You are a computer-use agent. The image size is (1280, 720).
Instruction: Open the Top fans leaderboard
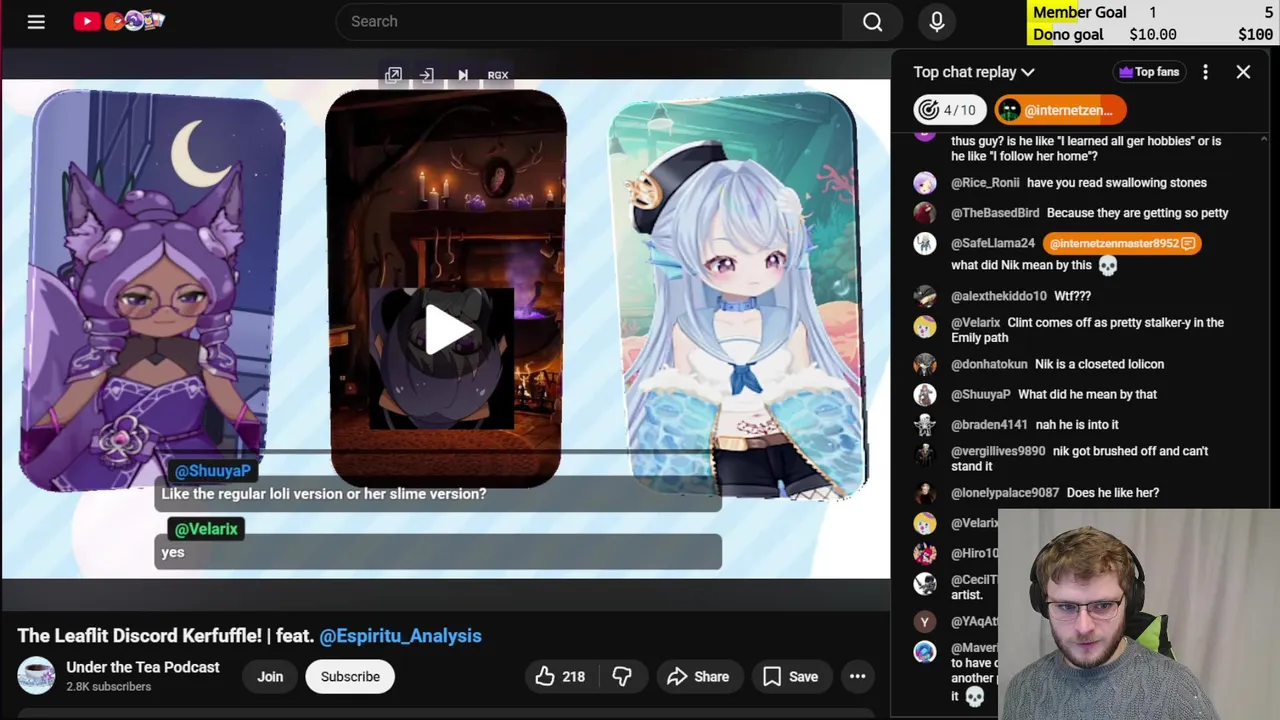[x=1149, y=72]
